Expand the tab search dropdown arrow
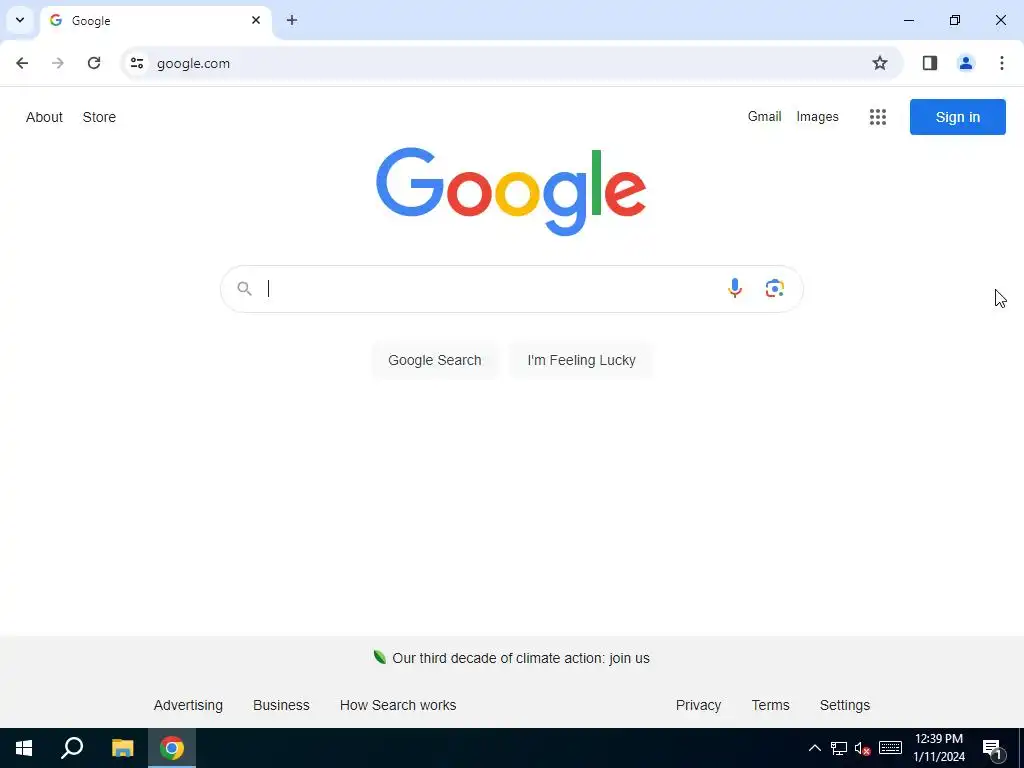This screenshot has width=1024, height=768. click(20, 20)
